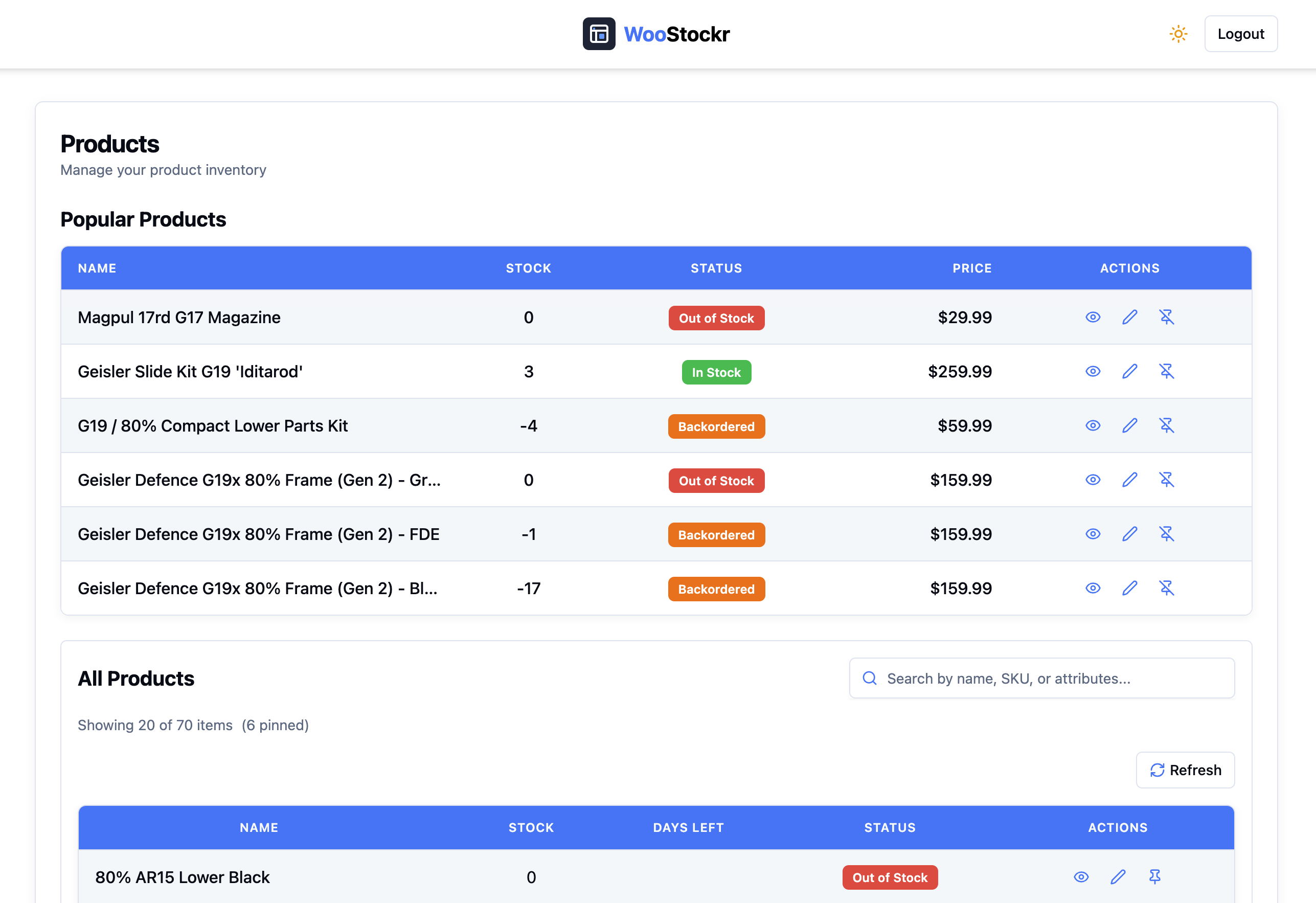
Task: Click the eye icon for Magpul 17rd G17 Magazine
Action: [x=1093, y=317]
